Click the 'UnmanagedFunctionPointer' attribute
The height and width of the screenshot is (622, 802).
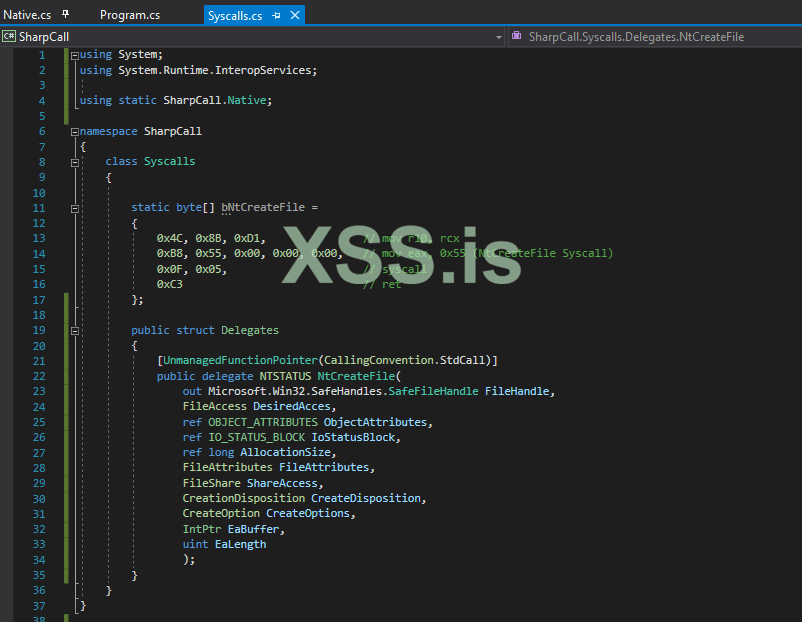[x=240, y=360]
